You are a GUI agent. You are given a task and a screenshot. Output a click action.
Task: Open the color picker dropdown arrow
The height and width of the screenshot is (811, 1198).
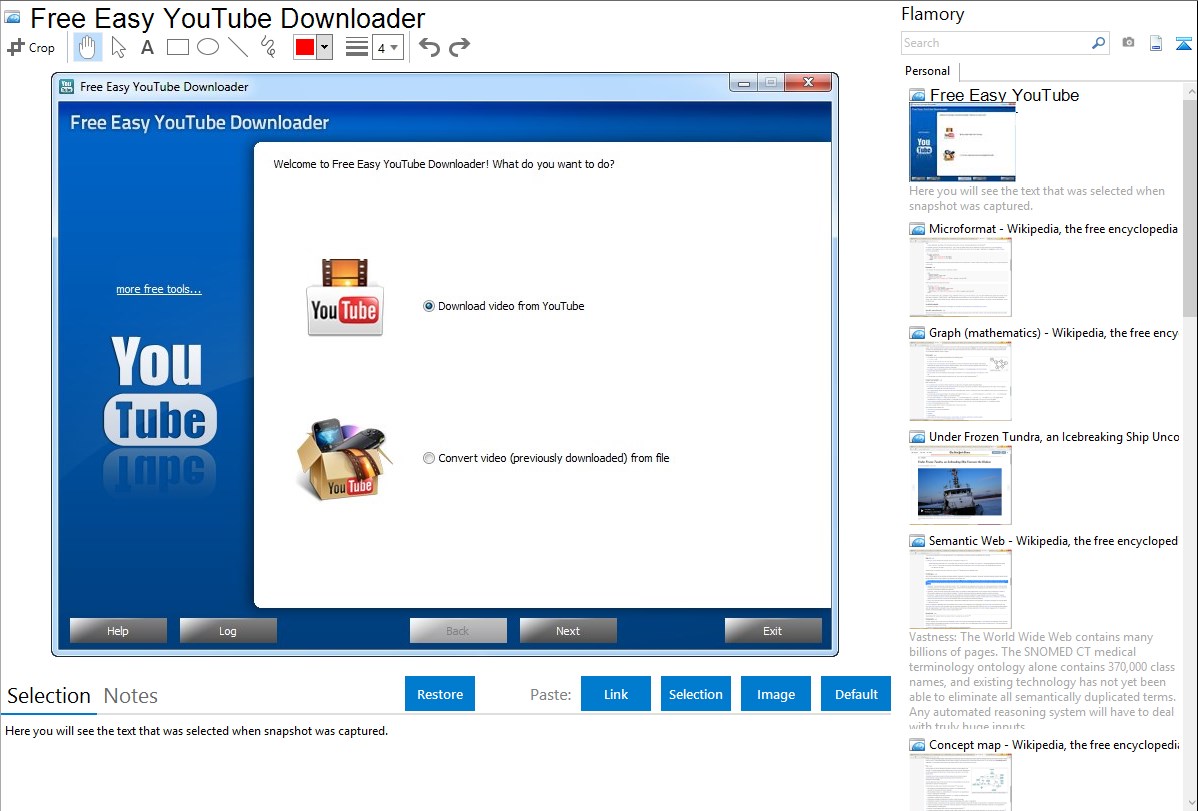coord(325,47)
